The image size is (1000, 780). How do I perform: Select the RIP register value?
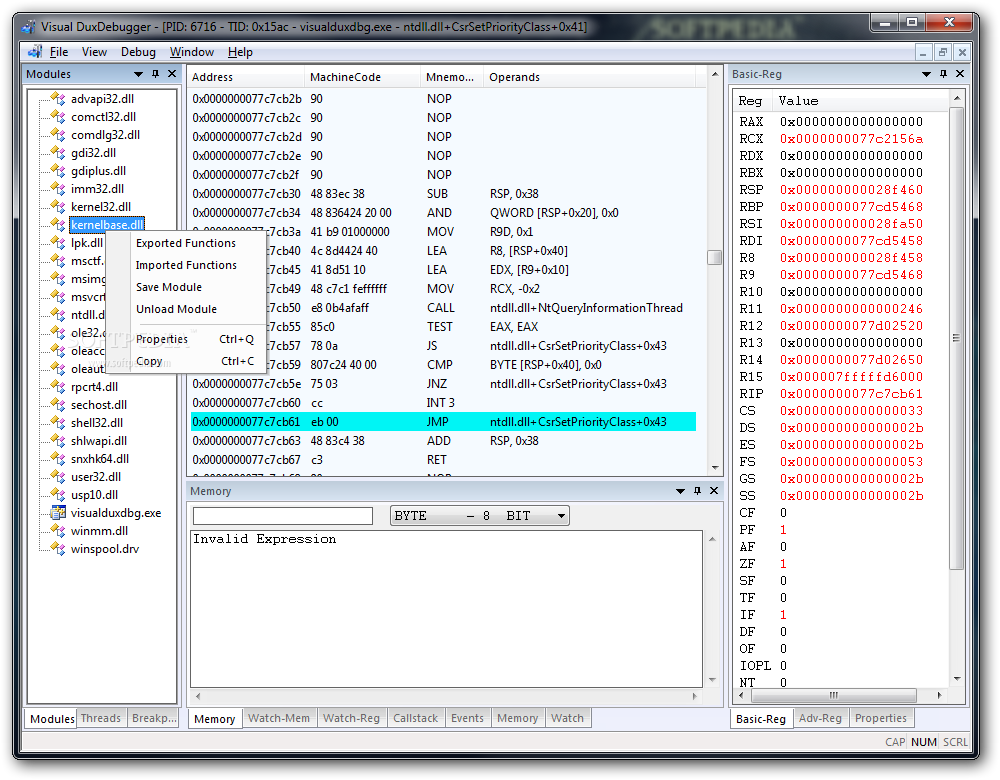851,394
